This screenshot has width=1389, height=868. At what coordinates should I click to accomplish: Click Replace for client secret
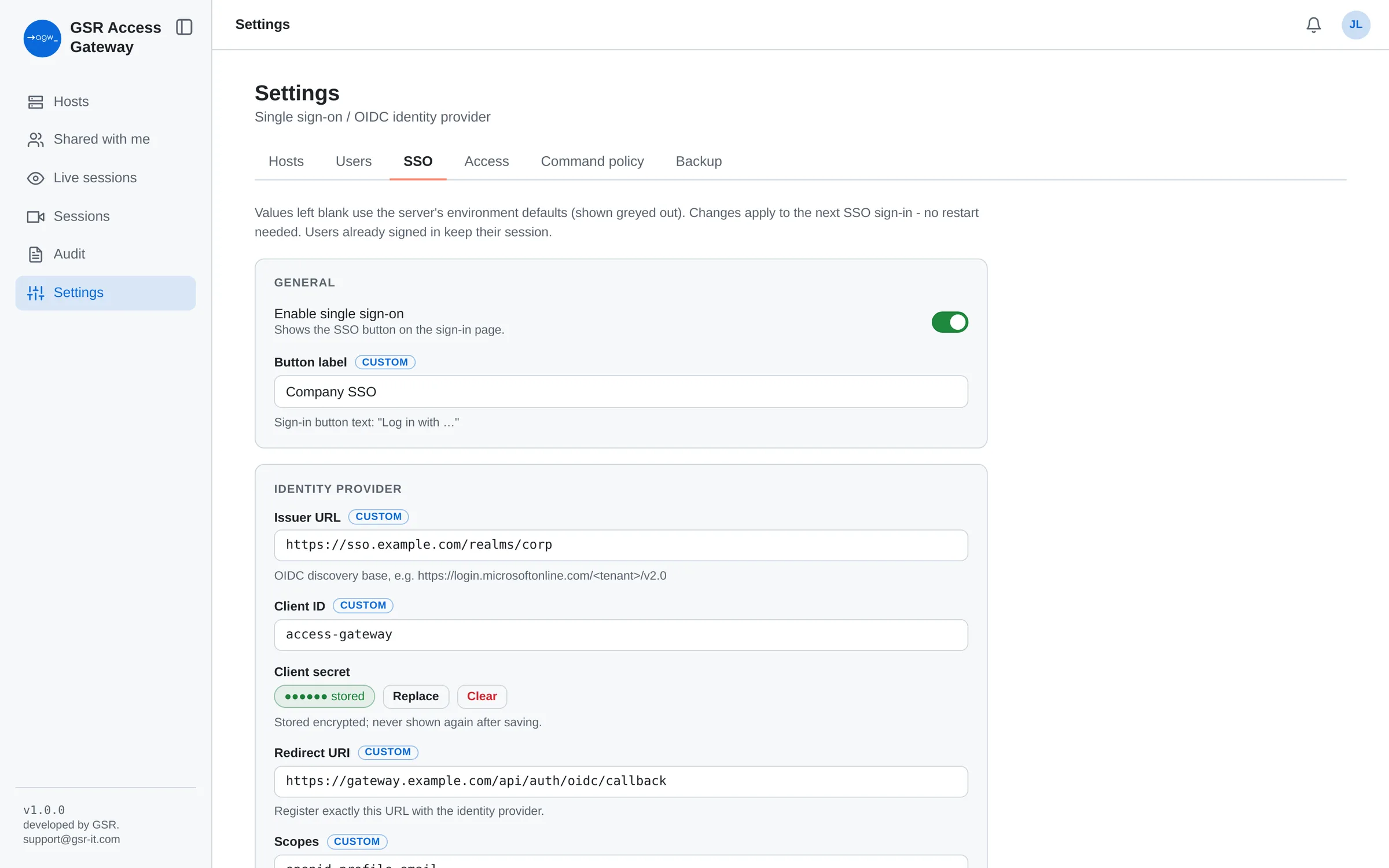[416, 696]
